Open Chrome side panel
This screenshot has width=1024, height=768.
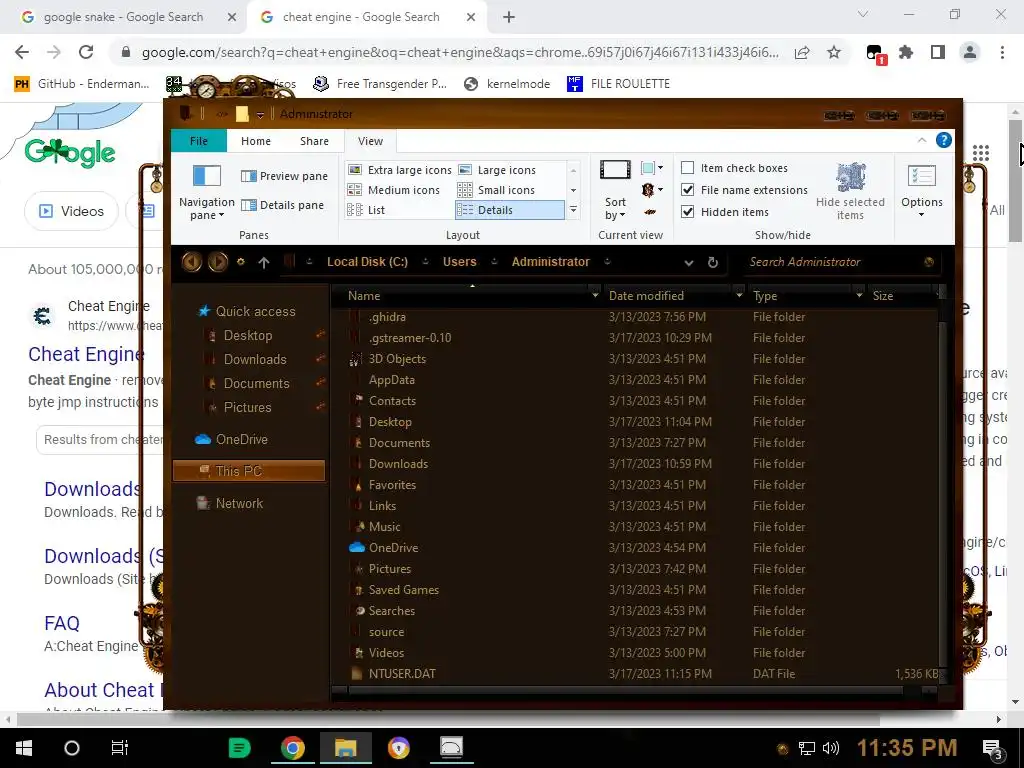point(938,52)
